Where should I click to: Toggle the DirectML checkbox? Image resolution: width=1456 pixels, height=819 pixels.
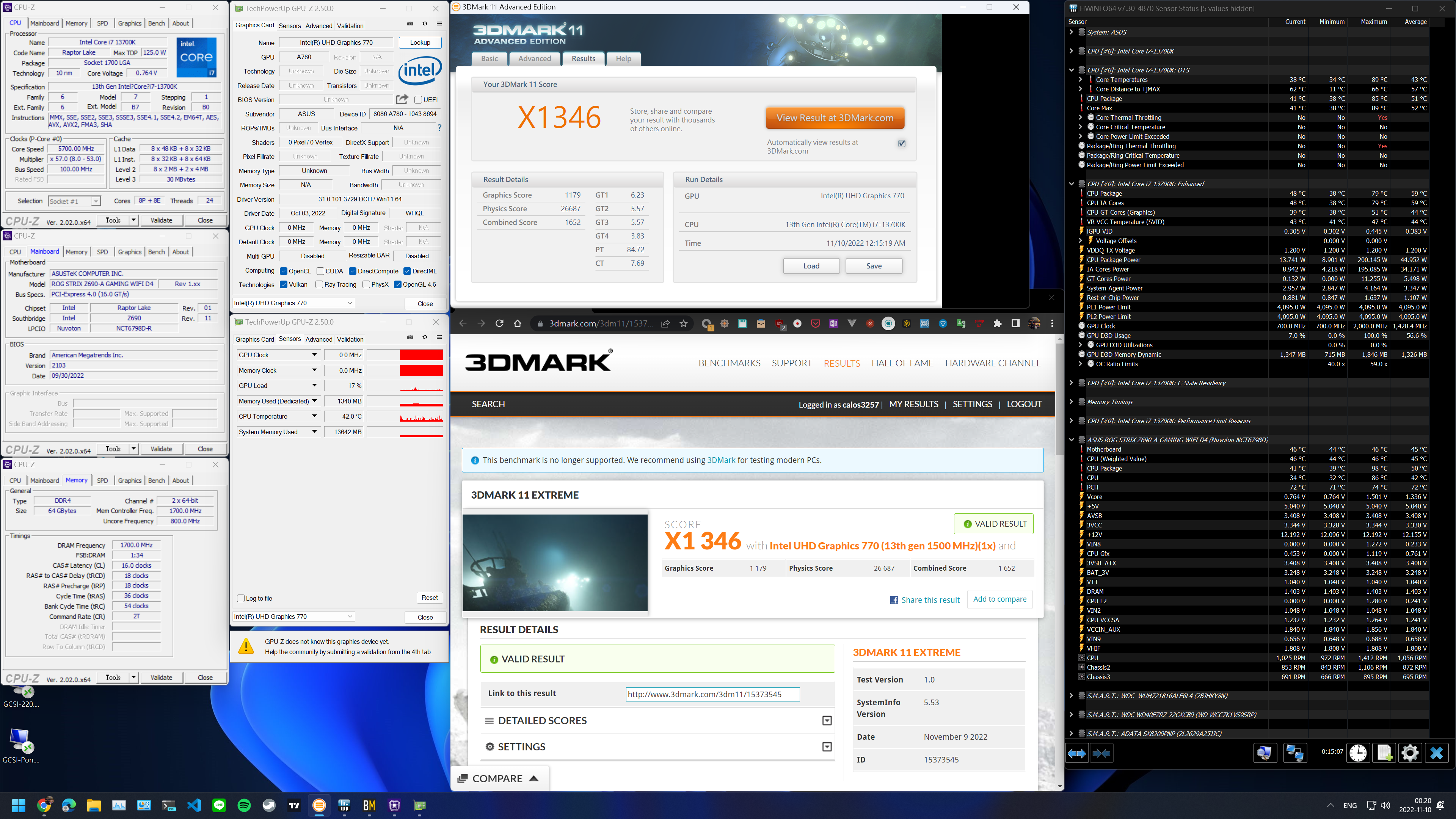[407, 271]
